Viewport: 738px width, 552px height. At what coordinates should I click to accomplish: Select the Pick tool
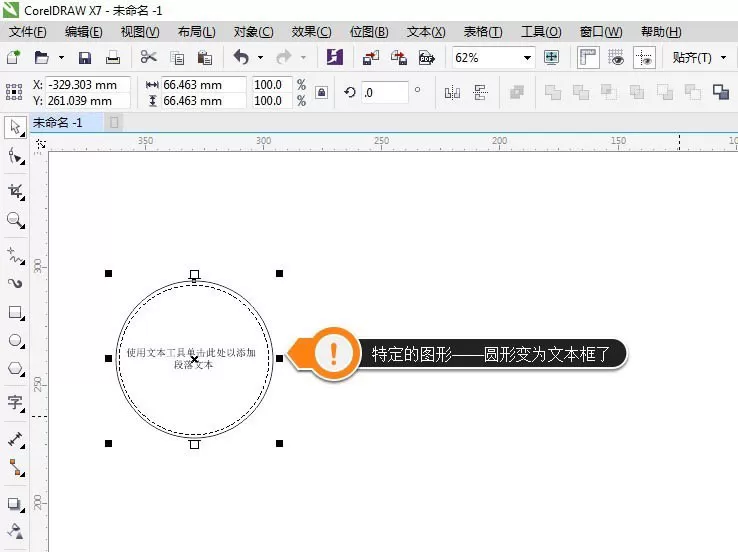(16, 128)
